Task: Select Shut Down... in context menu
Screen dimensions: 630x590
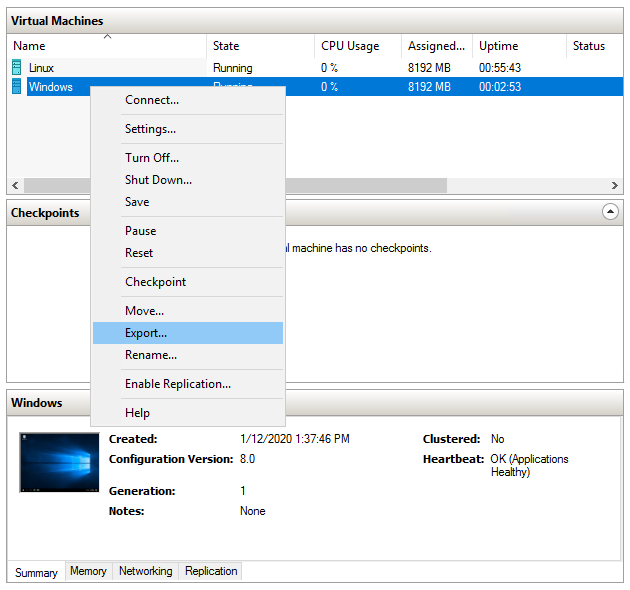Action: tap(188, 180)
